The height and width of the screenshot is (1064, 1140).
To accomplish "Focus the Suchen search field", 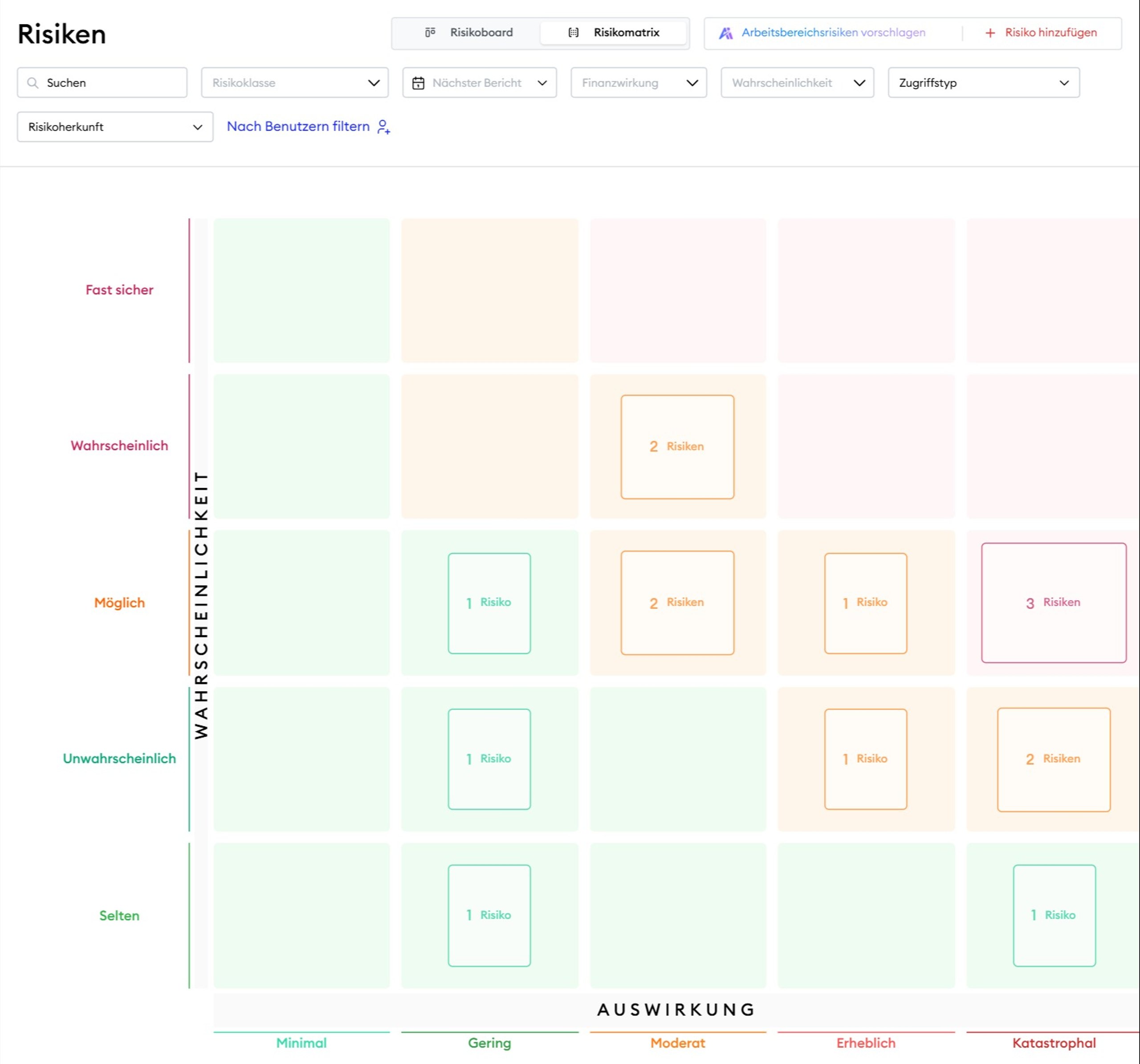I will click(102, 82).
